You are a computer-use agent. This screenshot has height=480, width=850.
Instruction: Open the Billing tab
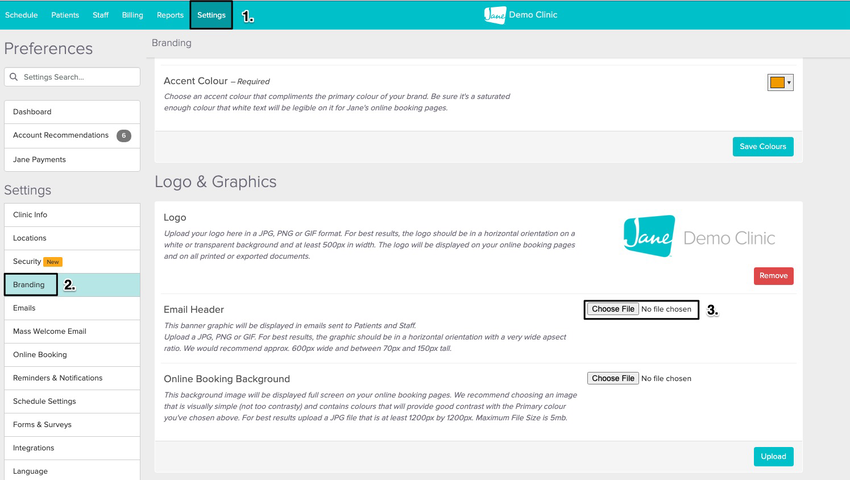[x=132, y=15]
